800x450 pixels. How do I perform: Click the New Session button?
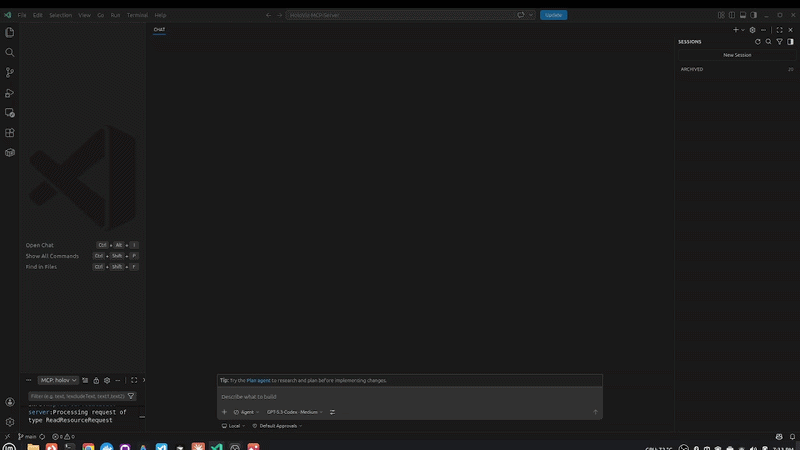[x=737, y=55]
